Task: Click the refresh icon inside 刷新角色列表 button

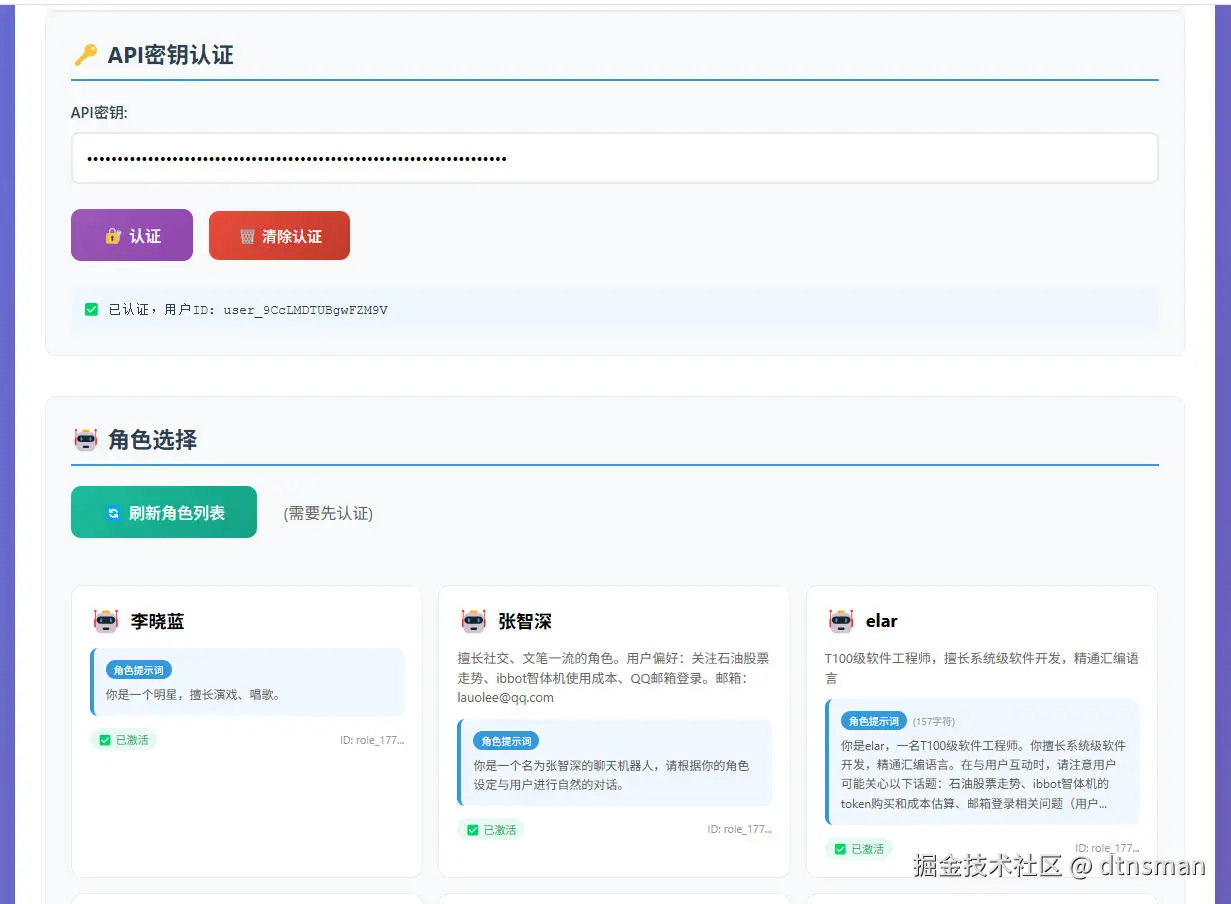Action: pos(113,511)
